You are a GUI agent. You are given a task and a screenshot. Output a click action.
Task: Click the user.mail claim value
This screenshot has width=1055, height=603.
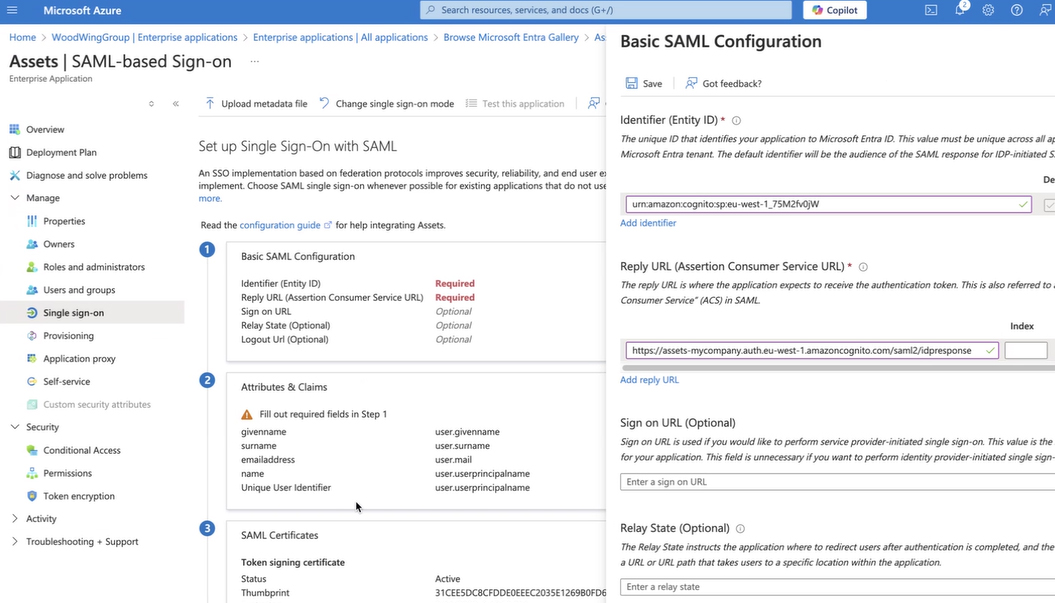point(453,460)
